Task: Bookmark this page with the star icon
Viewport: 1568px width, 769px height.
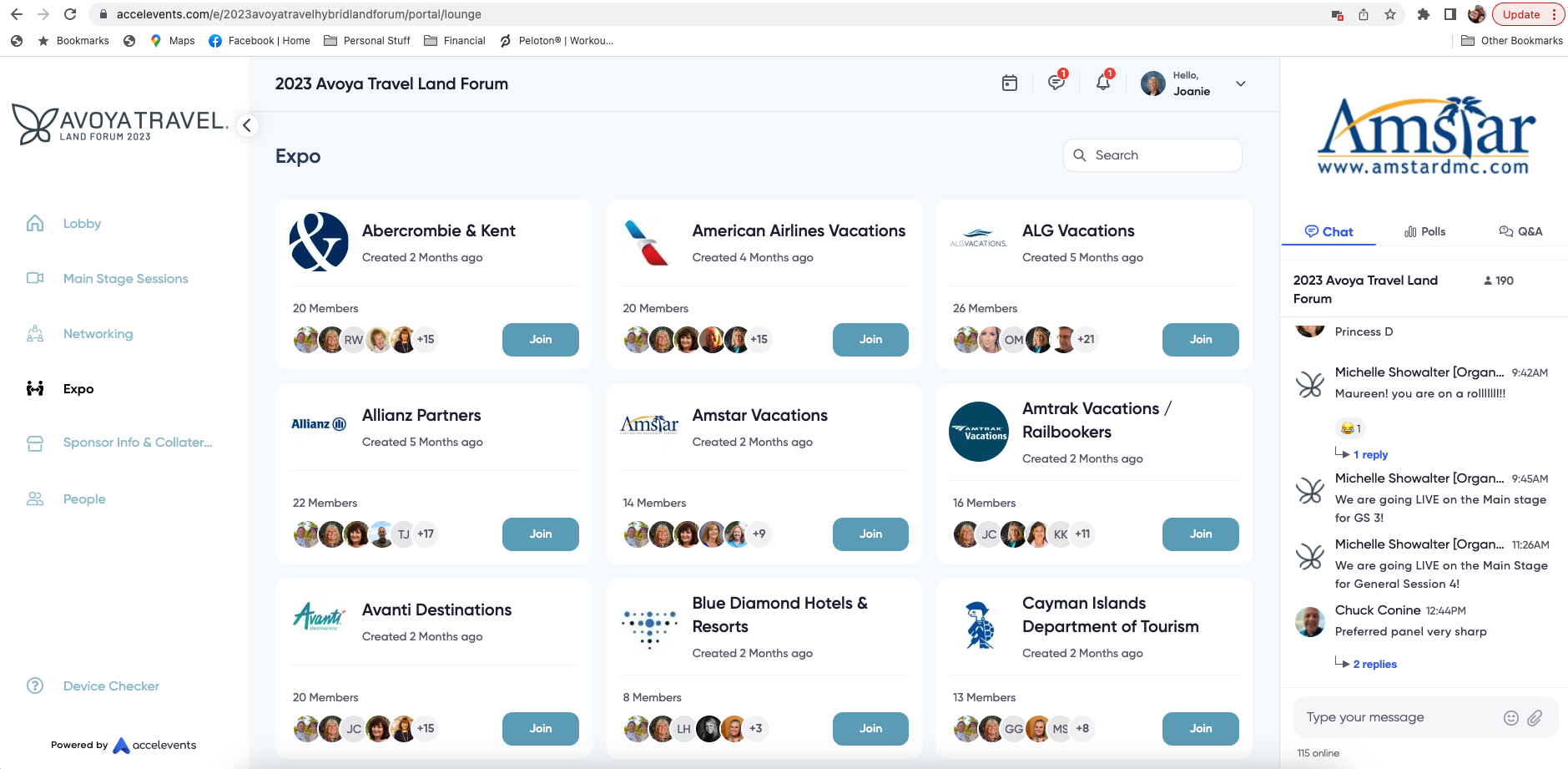Action: pos(1390,14)
